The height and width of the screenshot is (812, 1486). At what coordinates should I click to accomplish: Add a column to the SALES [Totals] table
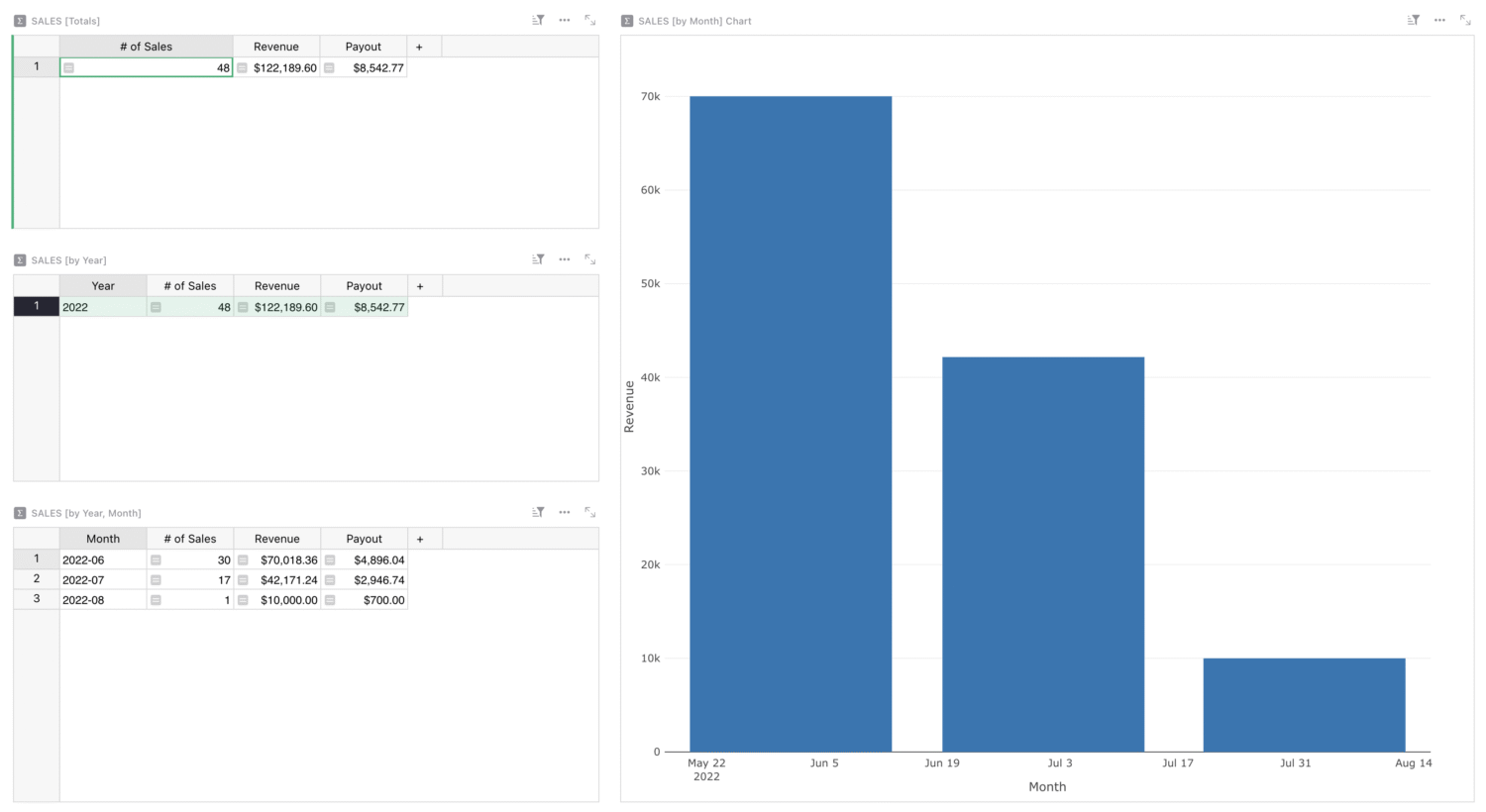pos(419,47)
